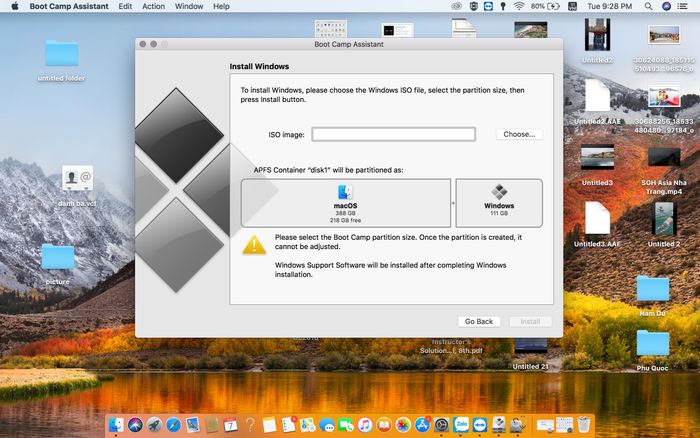Click the Wi-Fi status icon

coord(518,6)
